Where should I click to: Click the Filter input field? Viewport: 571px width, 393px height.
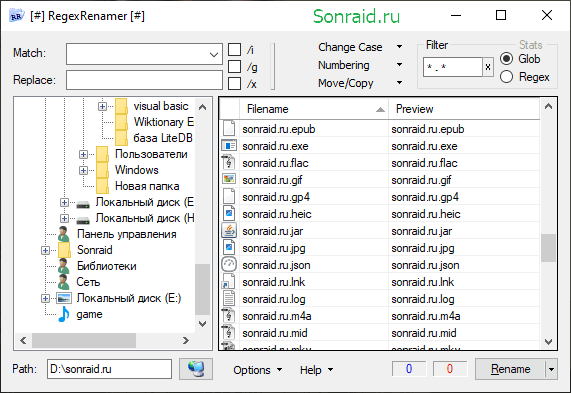pos(453,67)
